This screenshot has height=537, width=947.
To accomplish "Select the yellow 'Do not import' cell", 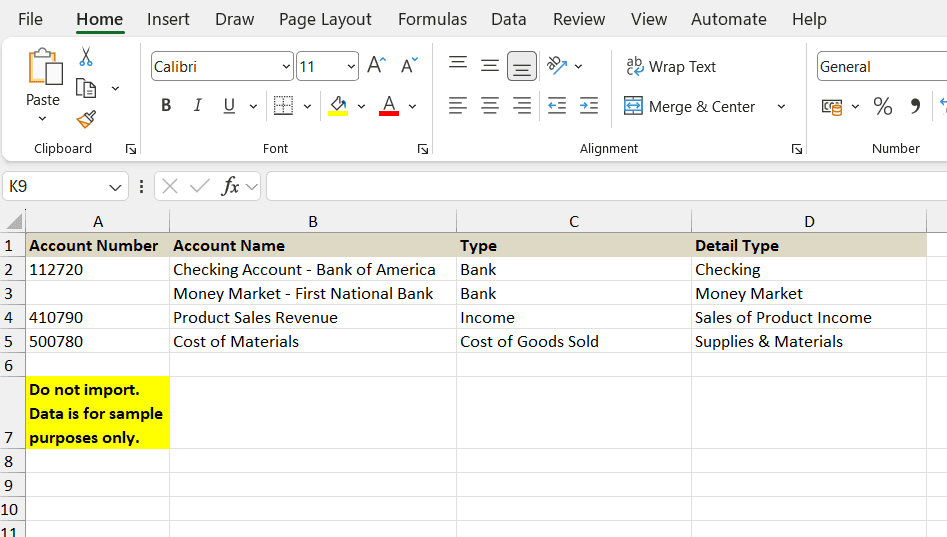I will point(97,413).
